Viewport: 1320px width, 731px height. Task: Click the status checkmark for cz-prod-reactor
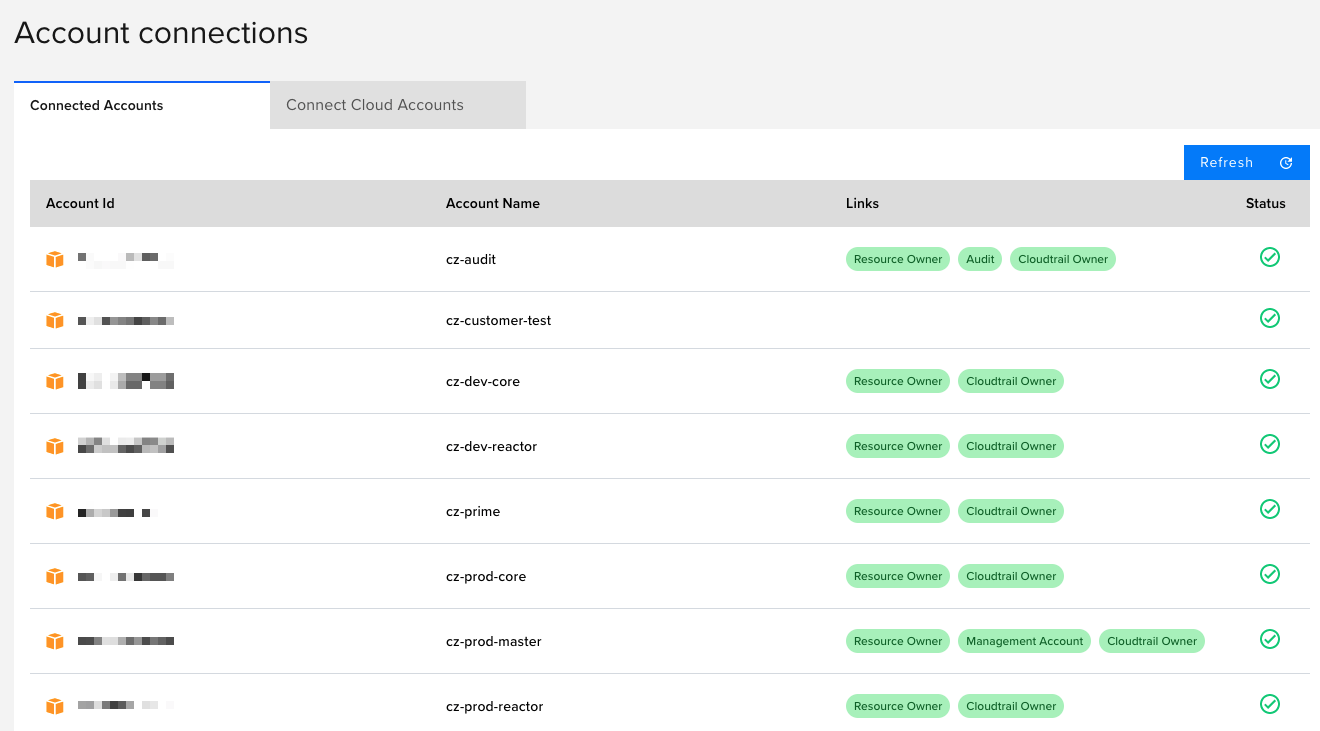[1270, 704]
